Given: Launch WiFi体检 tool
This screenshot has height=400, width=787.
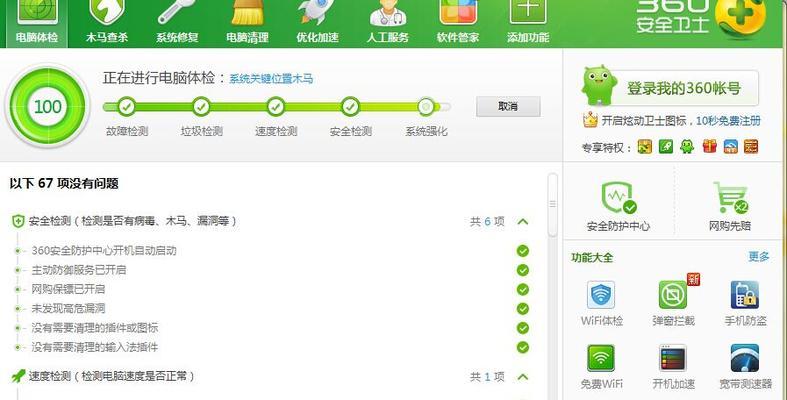Looking at the screenshot, I should click(601, 304).
